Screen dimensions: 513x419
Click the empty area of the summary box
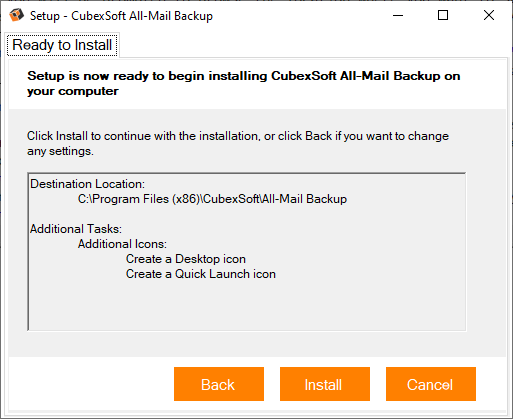(x=247, y=305)
